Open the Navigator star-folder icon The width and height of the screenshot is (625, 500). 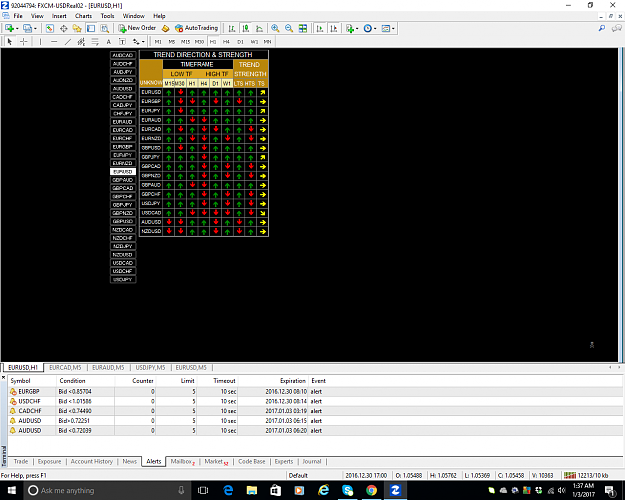pyautogui.click(x=77, y=28)
